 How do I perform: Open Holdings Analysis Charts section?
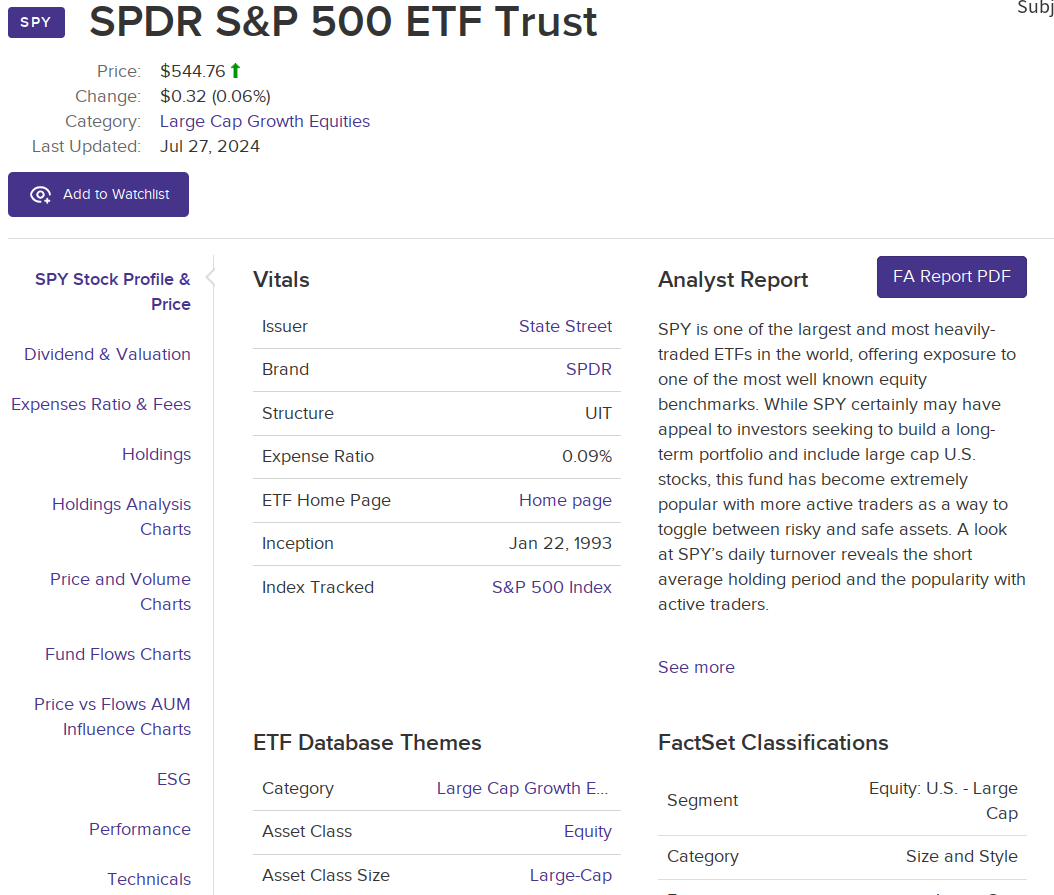122,516
